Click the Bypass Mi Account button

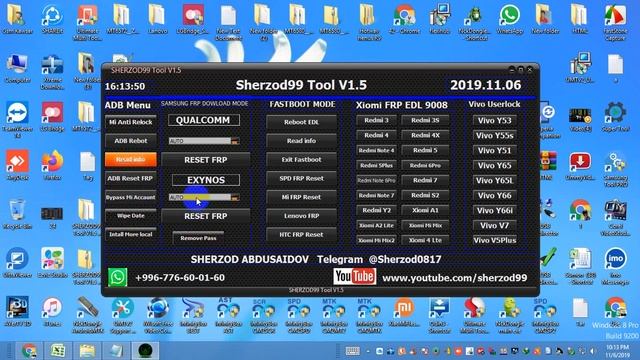point(131,197)
